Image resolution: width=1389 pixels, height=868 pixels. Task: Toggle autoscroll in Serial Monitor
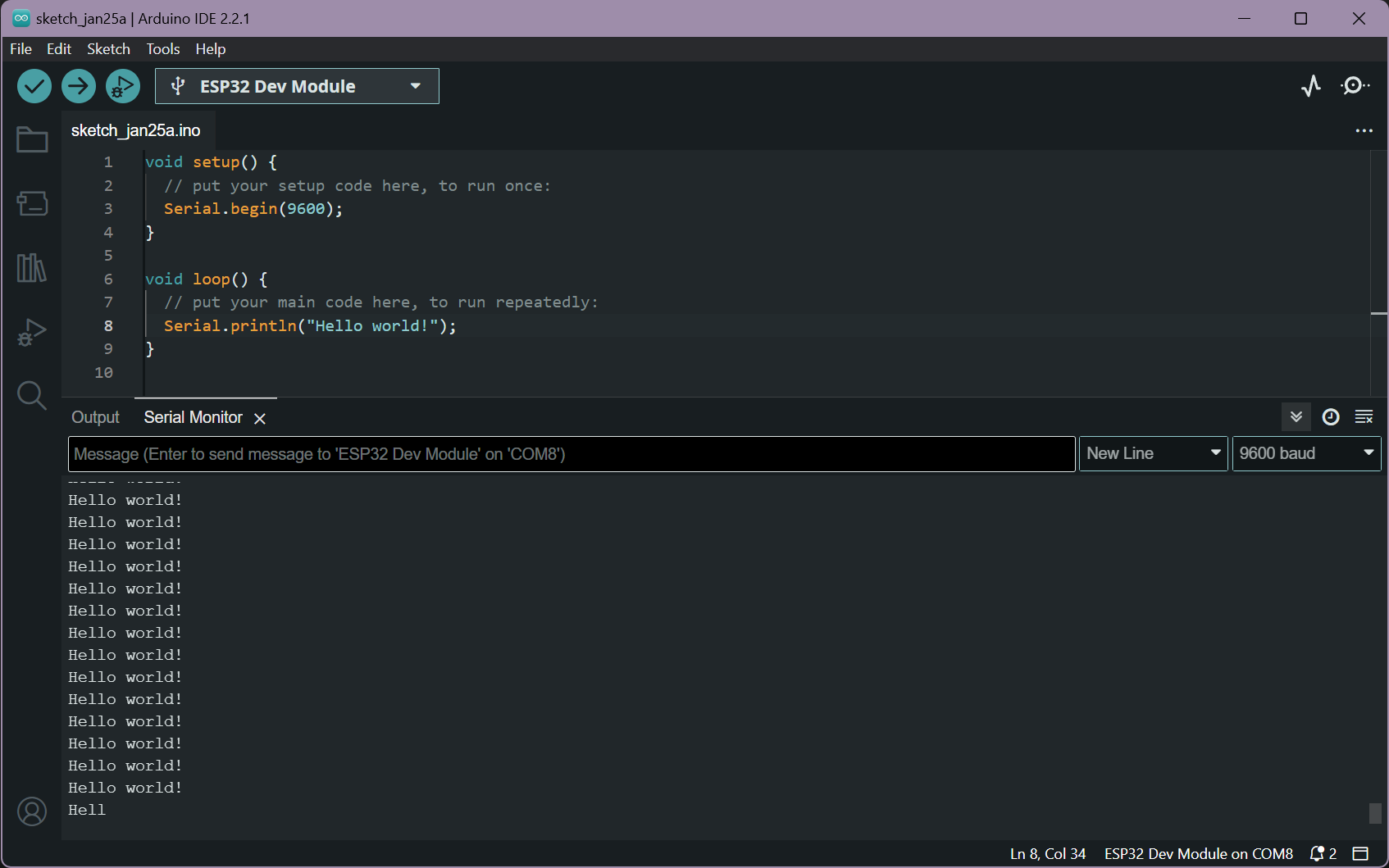pyautogui.click(x=1296, y=417)
